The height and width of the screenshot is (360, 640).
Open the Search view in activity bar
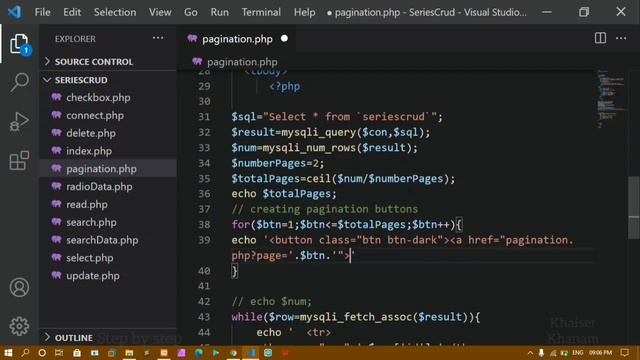19,83
